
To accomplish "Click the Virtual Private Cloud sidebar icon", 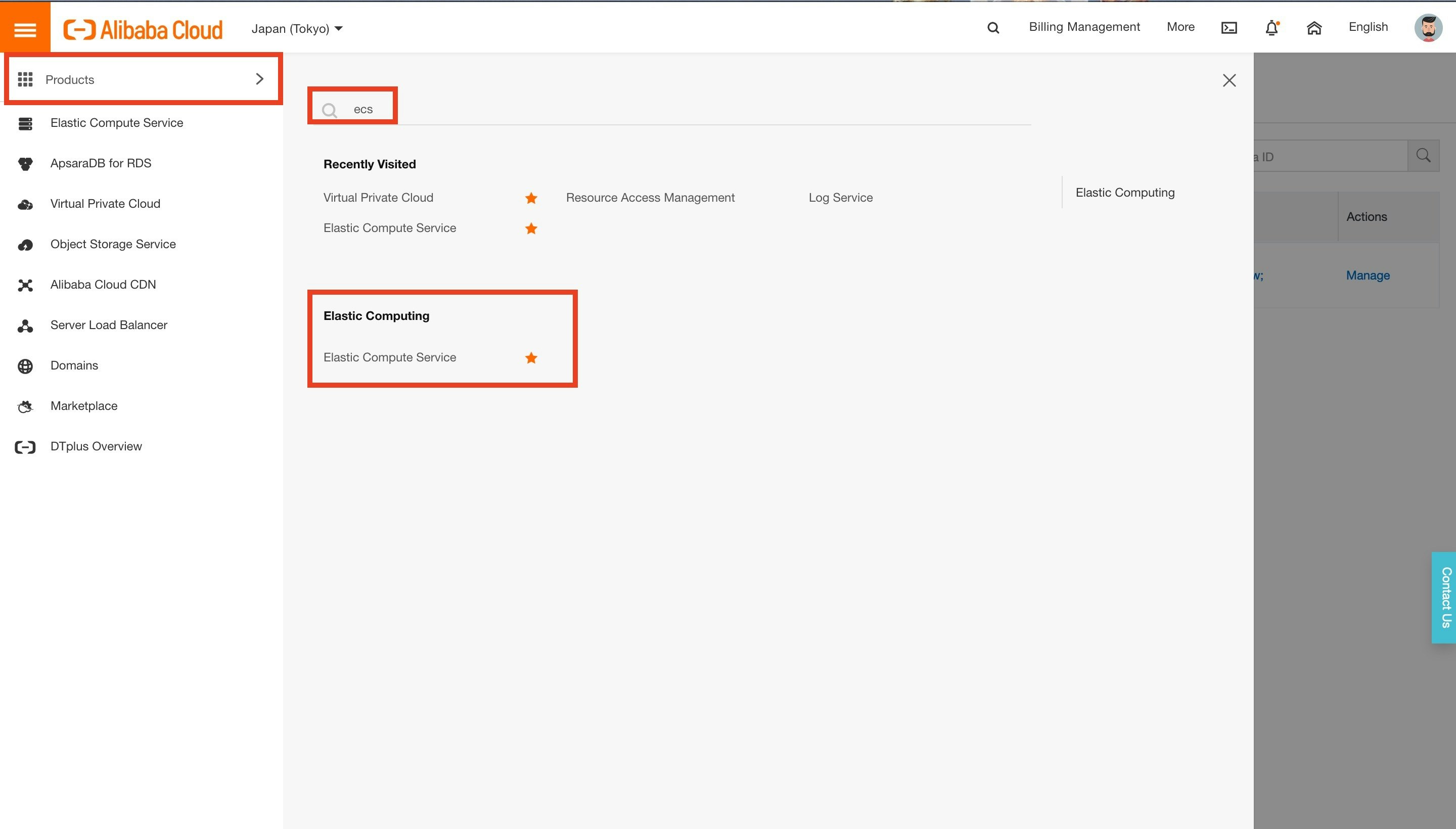I will click(25, 204).
